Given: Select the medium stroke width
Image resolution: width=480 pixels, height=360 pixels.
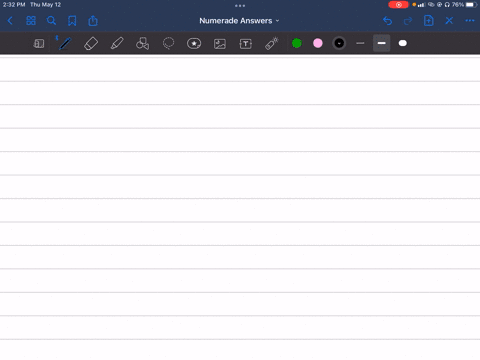Looking at the screenshot, I should click(x=382, y=43).
